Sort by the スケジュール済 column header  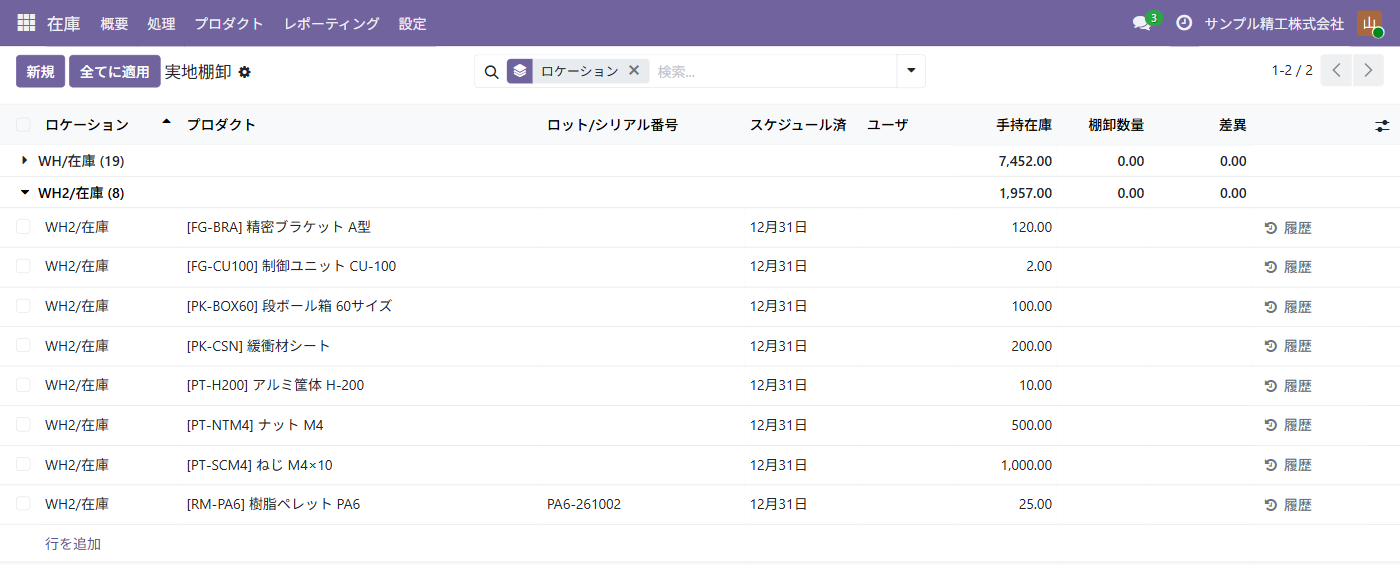[798, 125]
